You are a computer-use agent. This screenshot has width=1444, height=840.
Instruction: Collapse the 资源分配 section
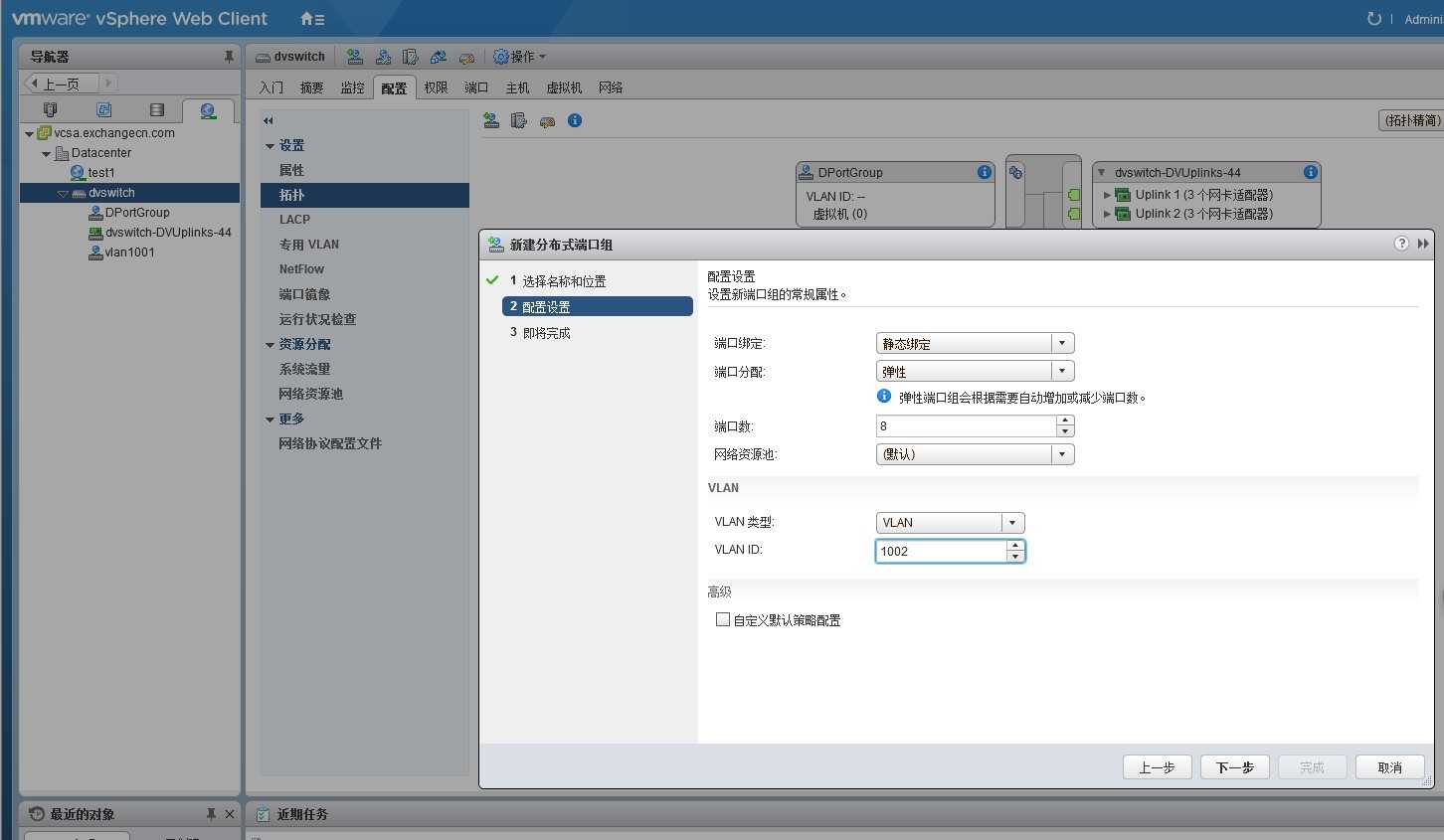[270, 345]
